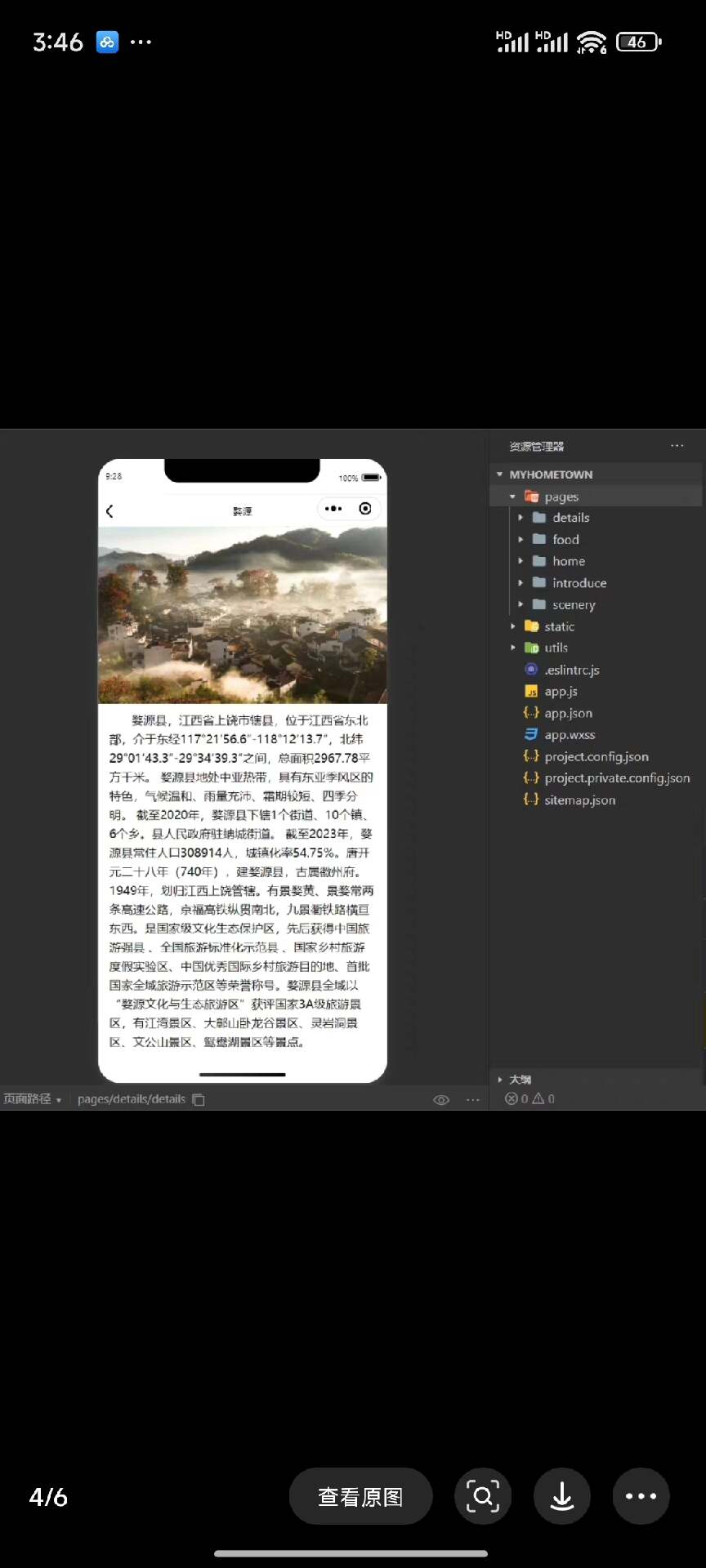Image resolution: width=706 pixels, height=1568 pixels.
Task: Select the pages folder icon
Action: (x=531, y=497)
